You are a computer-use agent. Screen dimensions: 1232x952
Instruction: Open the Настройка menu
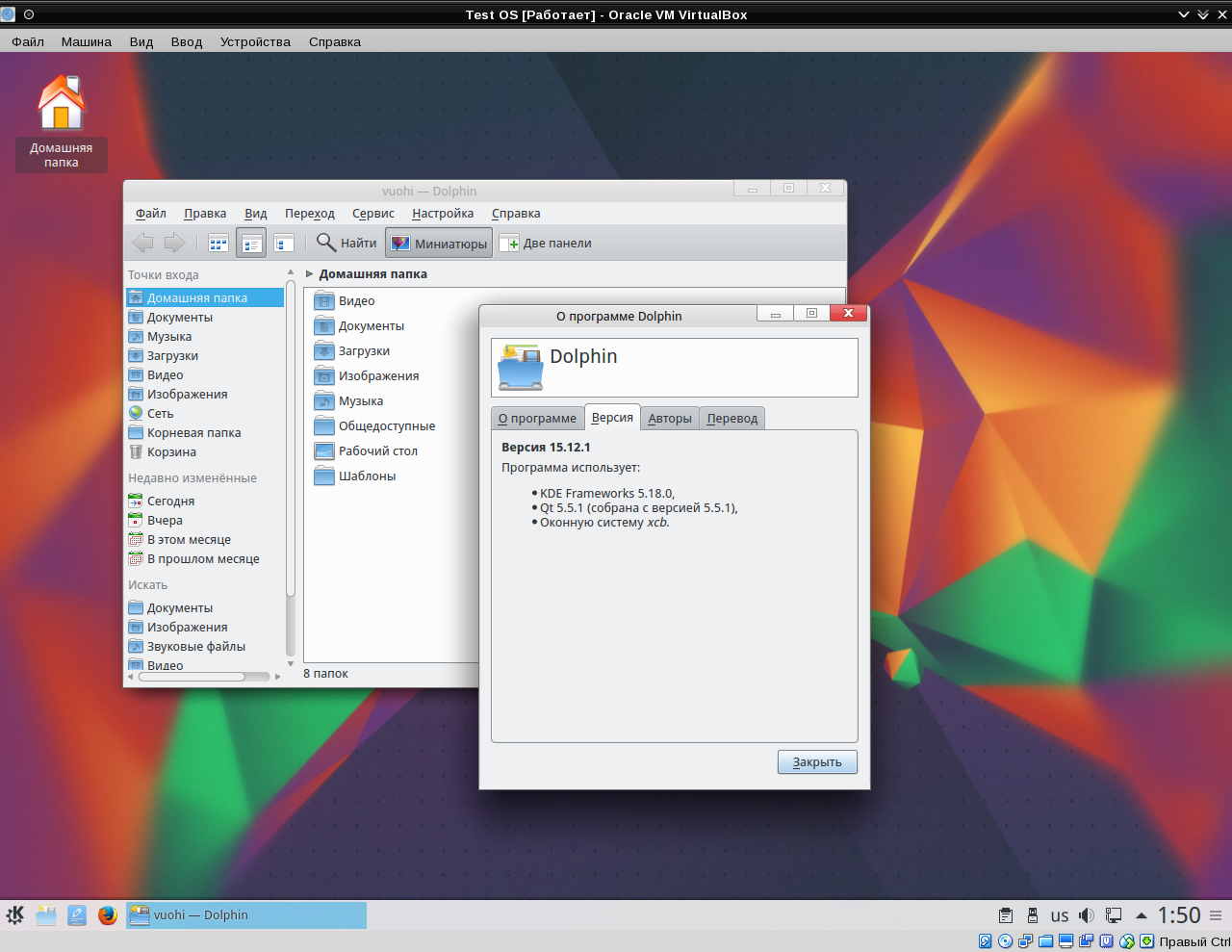point(443,214)
